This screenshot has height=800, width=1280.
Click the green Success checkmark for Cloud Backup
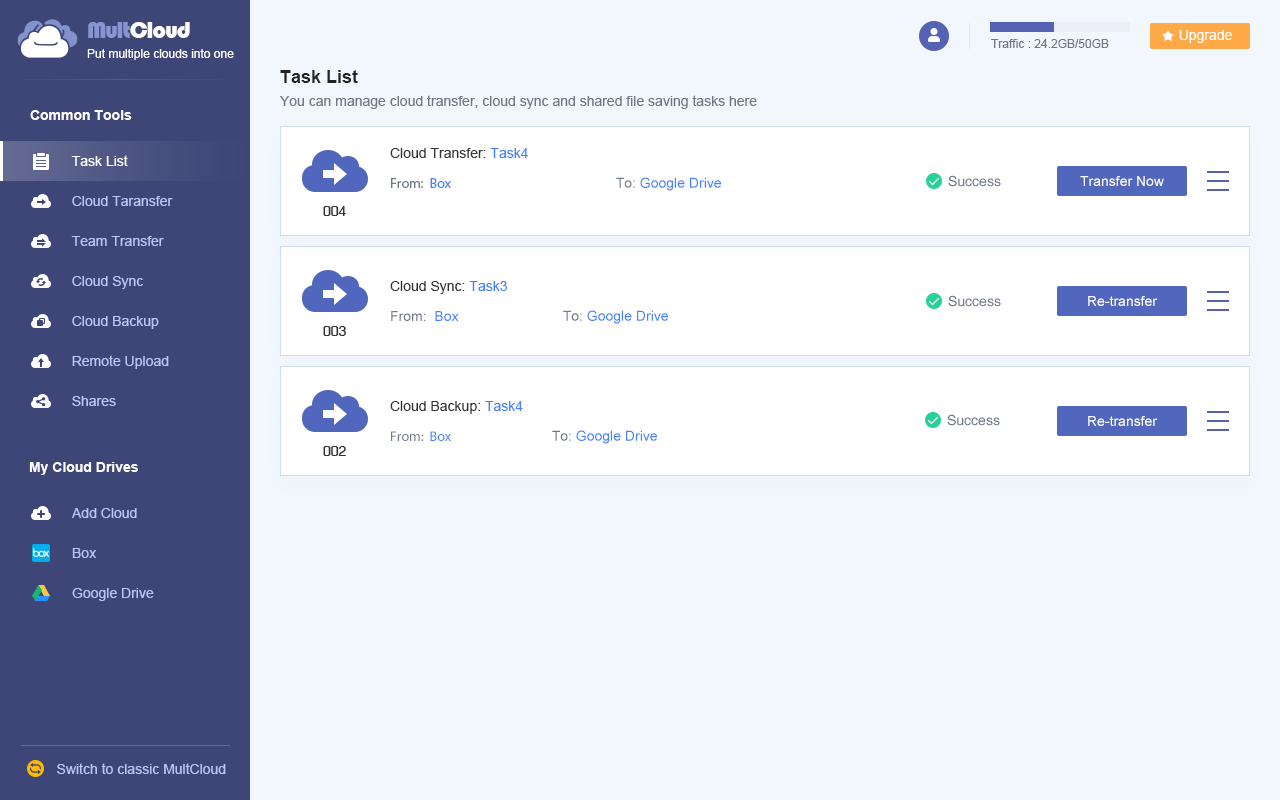click(934, 420)
